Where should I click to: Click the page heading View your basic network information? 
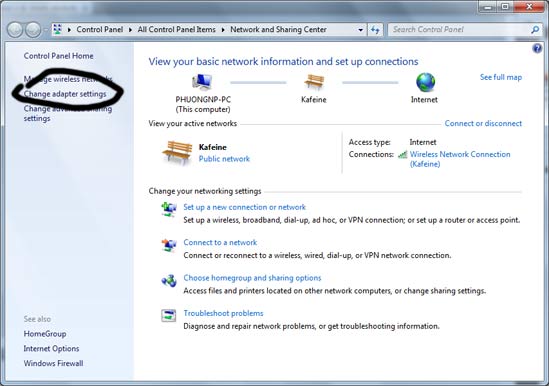[x=283, y=62]
